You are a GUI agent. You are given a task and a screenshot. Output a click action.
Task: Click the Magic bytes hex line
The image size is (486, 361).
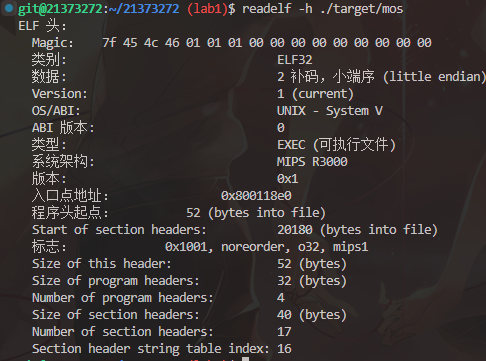click(267, 43)
